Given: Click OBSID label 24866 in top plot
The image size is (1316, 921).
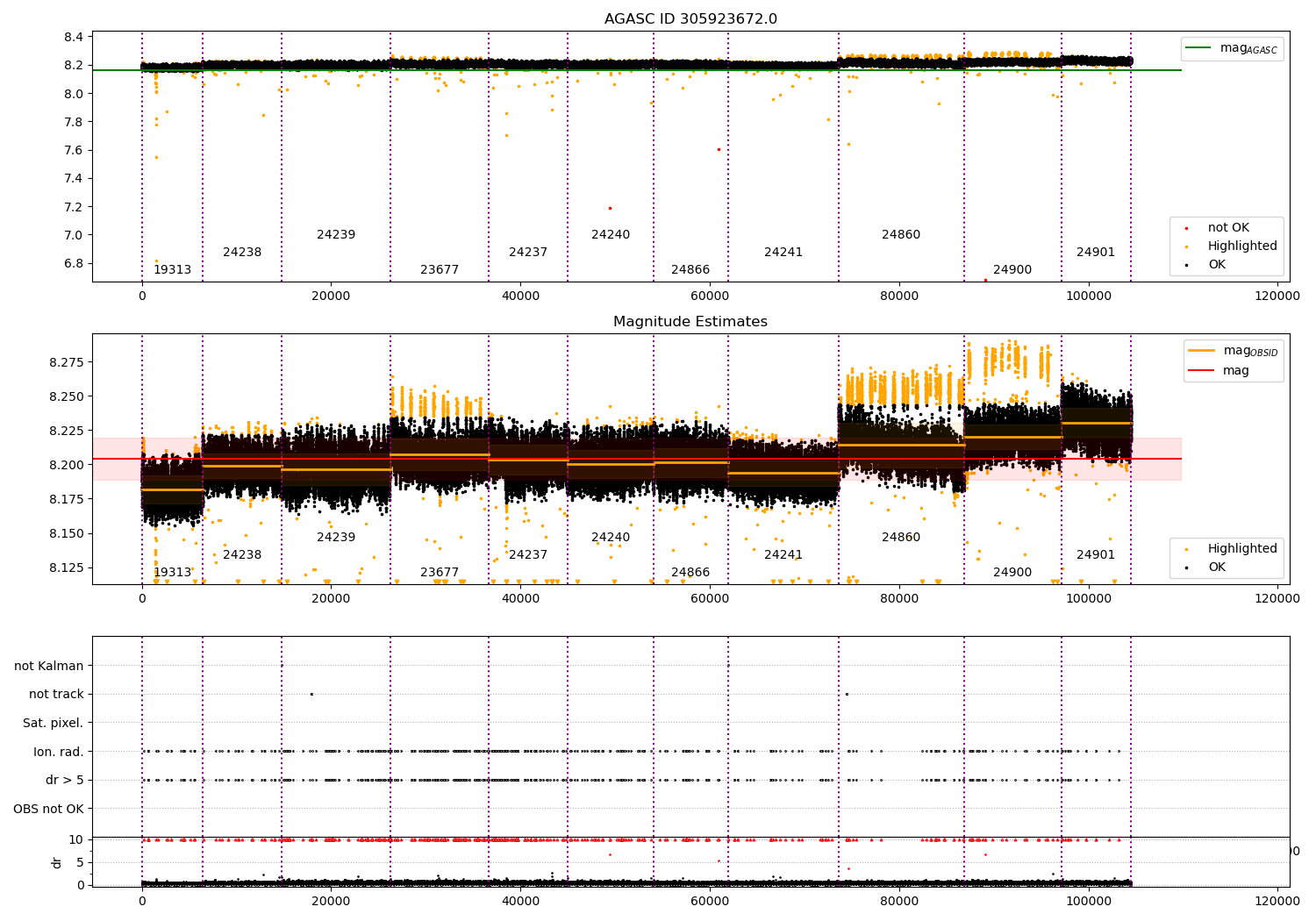Looking at the screenshot, I should pyautogui.click(x=690, y=270).
